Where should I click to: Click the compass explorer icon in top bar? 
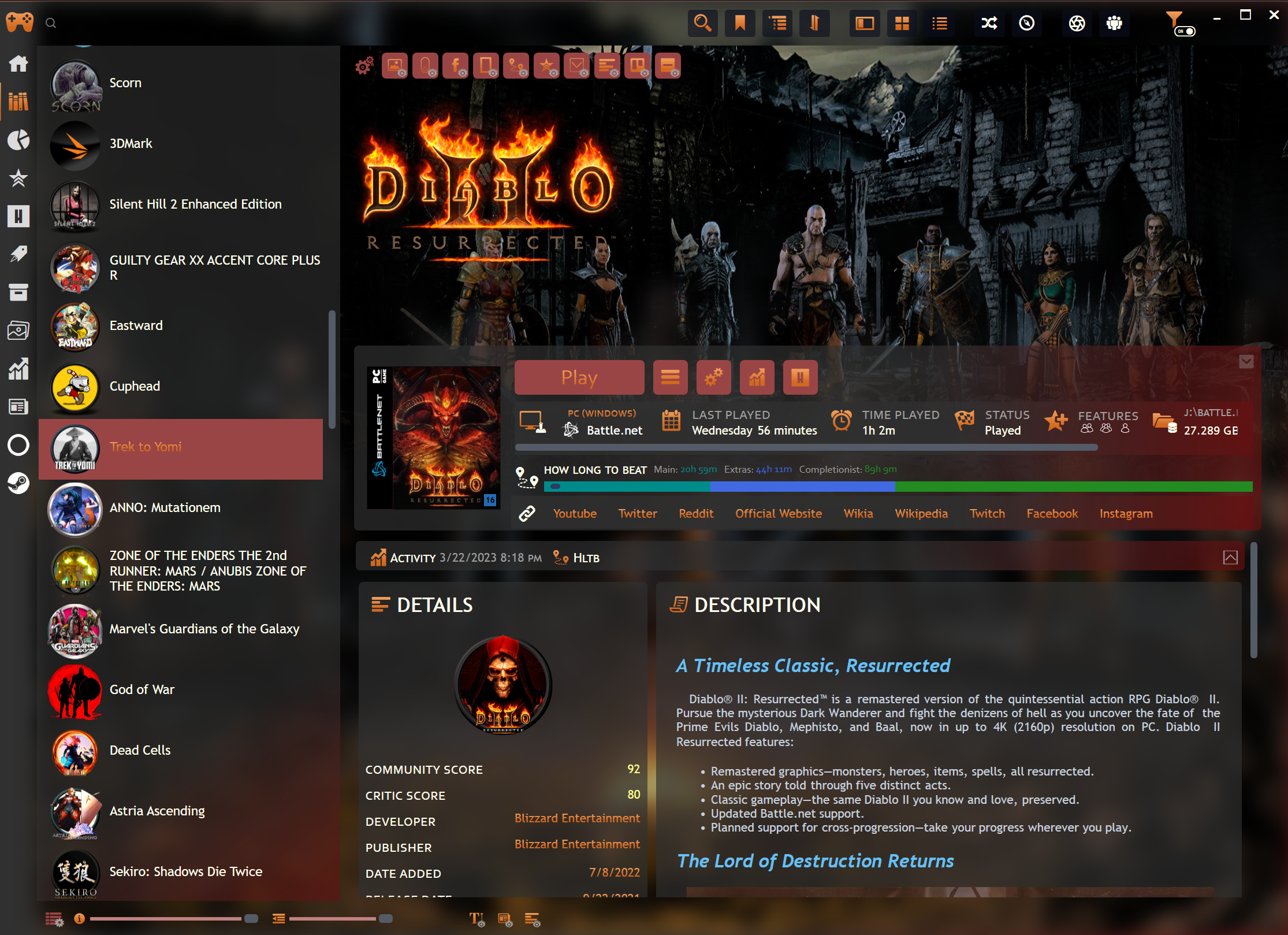click(x=1026, y=24)
